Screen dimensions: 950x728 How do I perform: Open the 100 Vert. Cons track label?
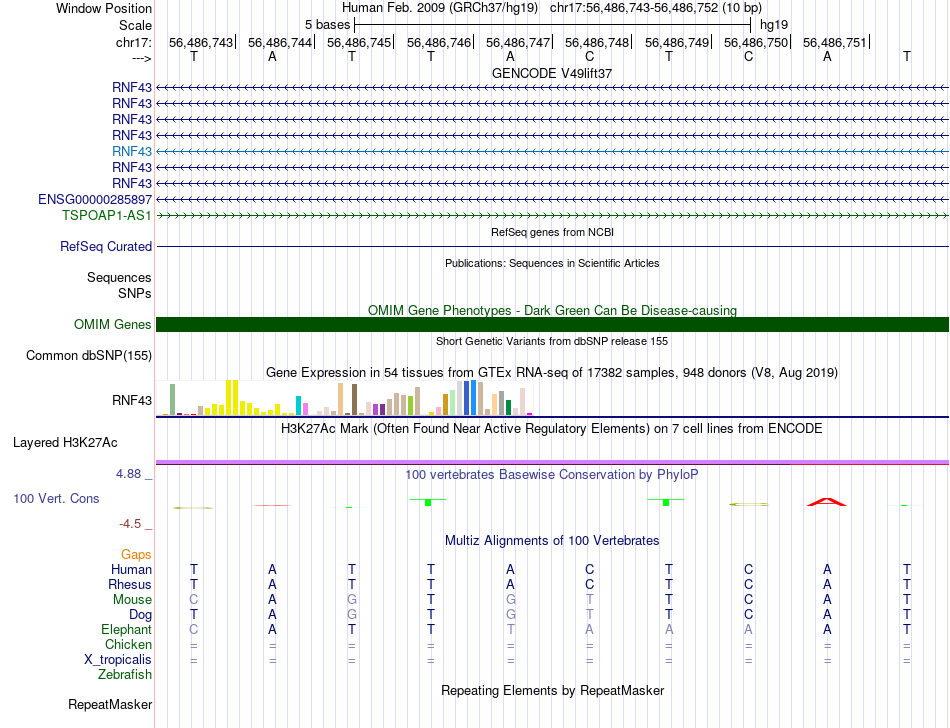[x=57, y=497]
